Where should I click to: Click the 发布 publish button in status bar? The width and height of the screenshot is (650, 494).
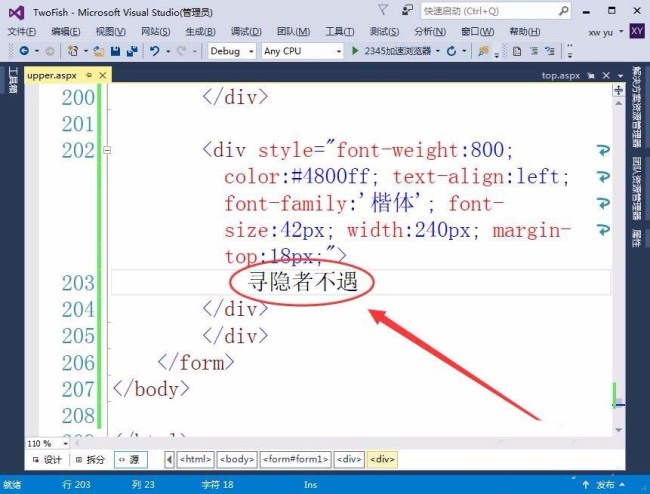point(604,484)
